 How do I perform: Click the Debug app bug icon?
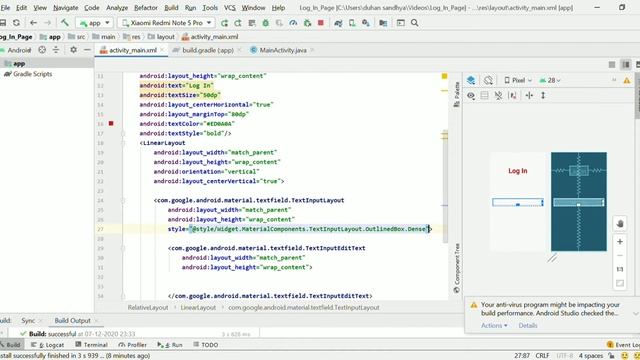266,23
